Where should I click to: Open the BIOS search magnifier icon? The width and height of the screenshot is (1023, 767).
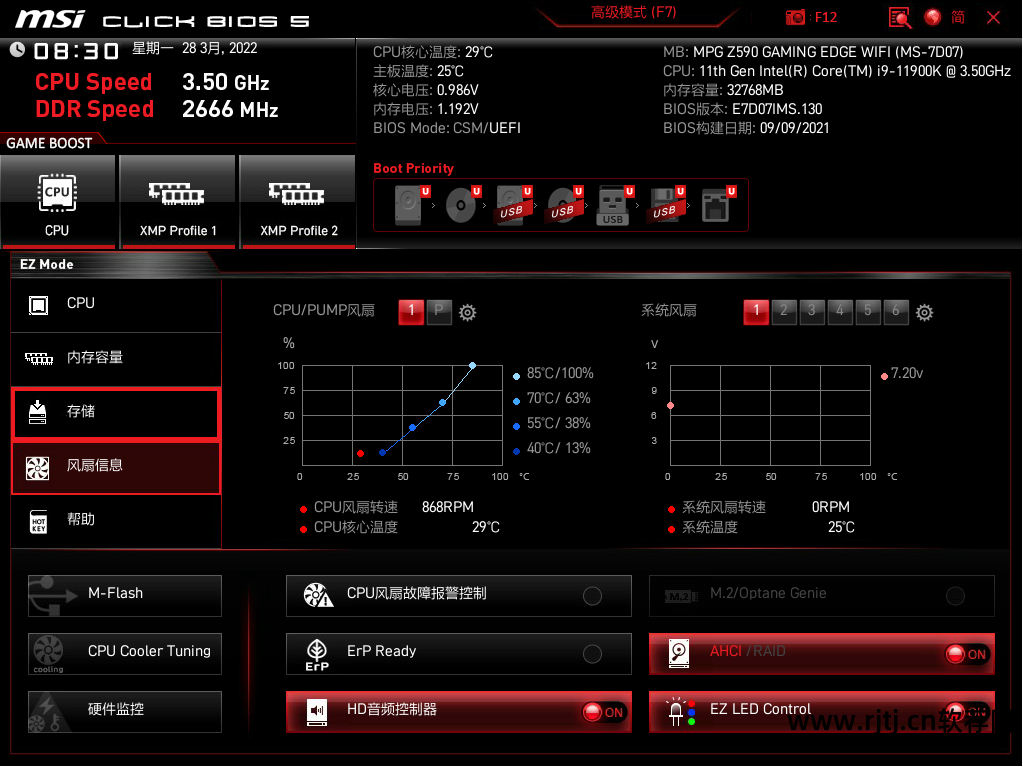click(900, 17)
